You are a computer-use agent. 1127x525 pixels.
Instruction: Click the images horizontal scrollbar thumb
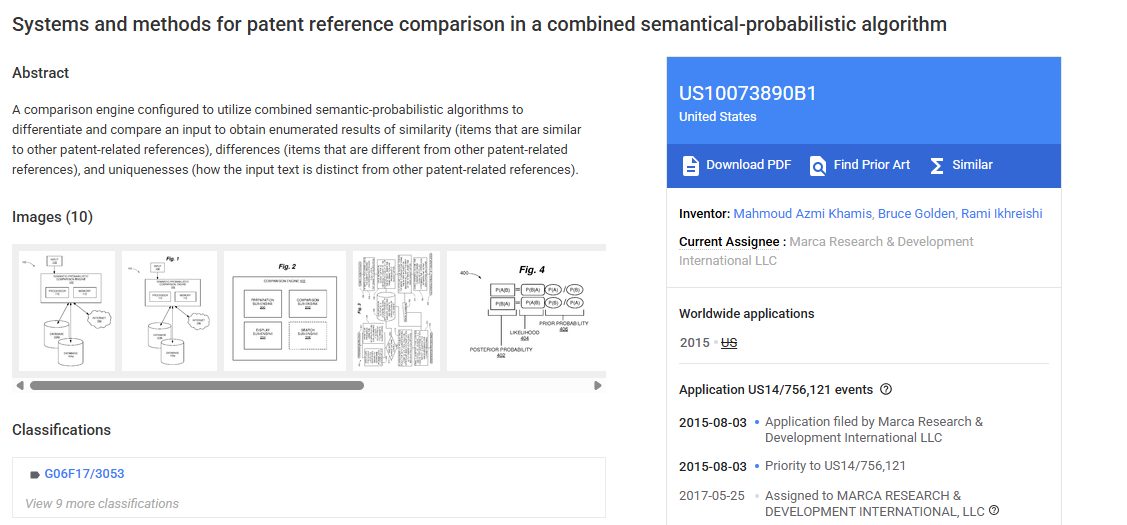click(196, 385)
